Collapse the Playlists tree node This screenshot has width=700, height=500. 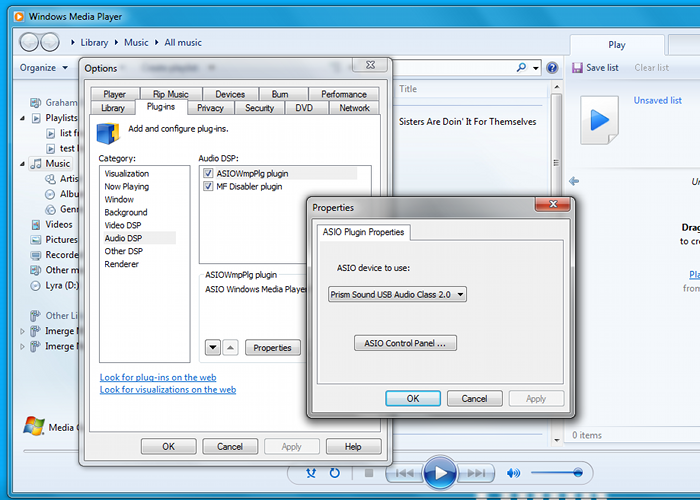click(x=22, y=118)
